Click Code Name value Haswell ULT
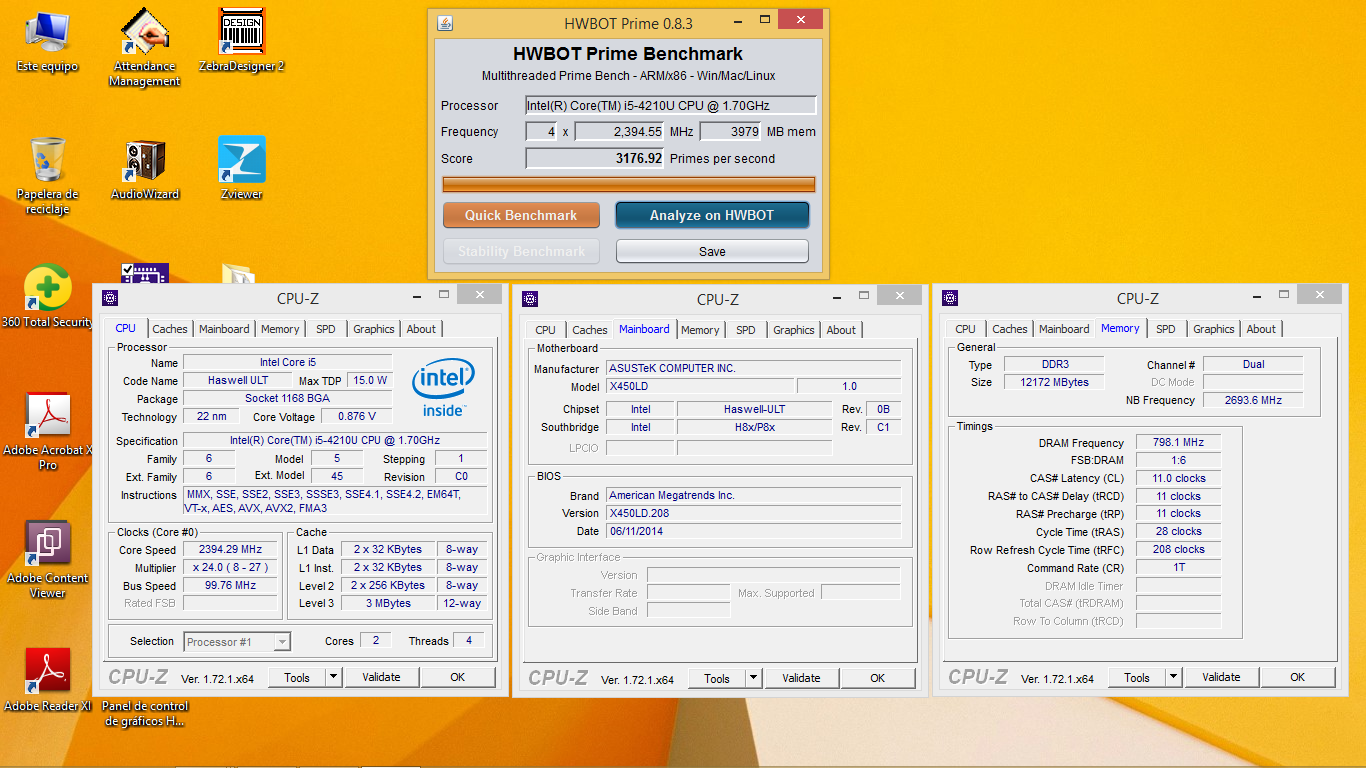Screen dimensions: 1366x768 coord(237,380)
